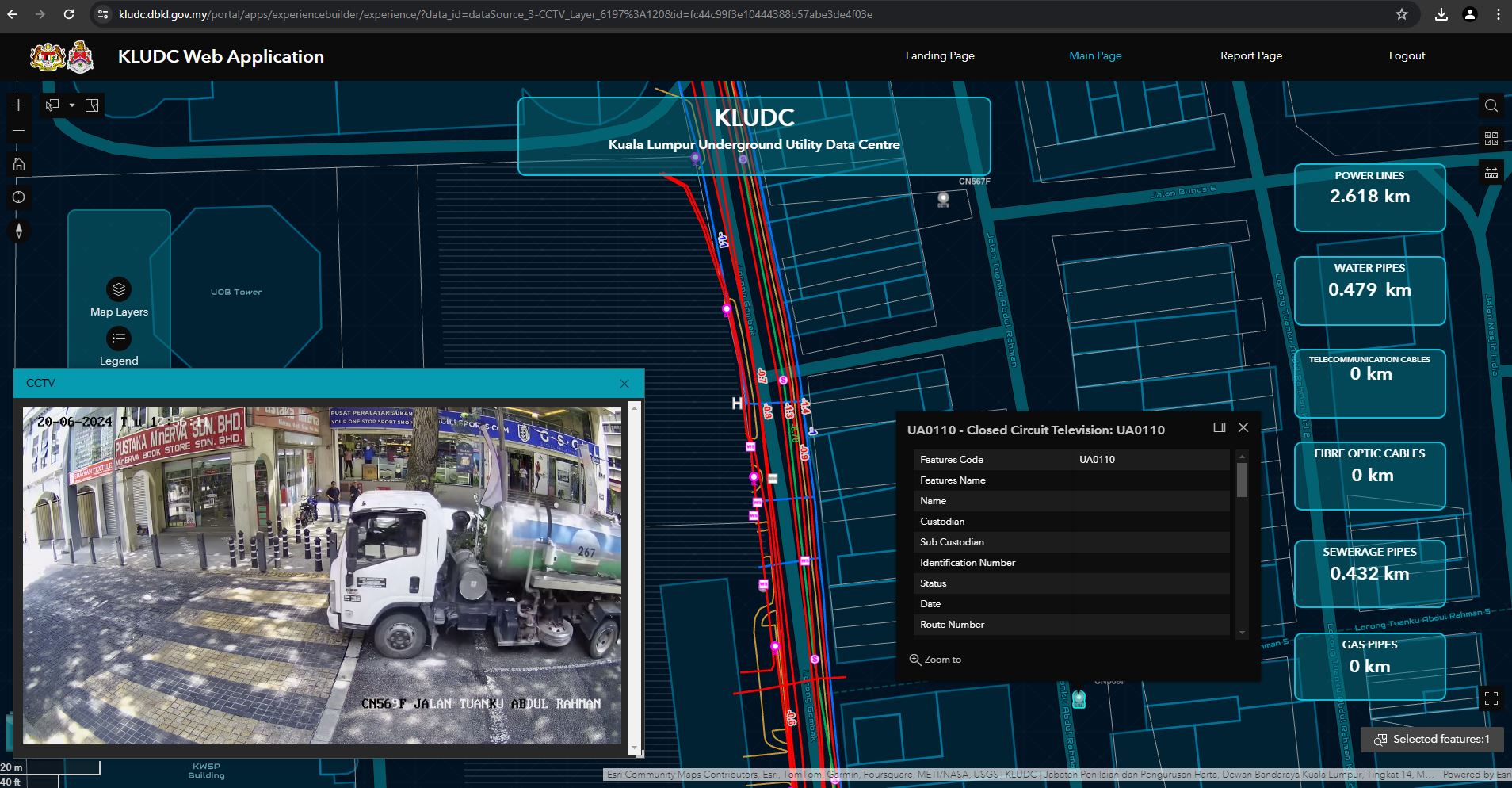Click the UOB Tower map label
Screen dimensions: 1512x788
(236, 292)
